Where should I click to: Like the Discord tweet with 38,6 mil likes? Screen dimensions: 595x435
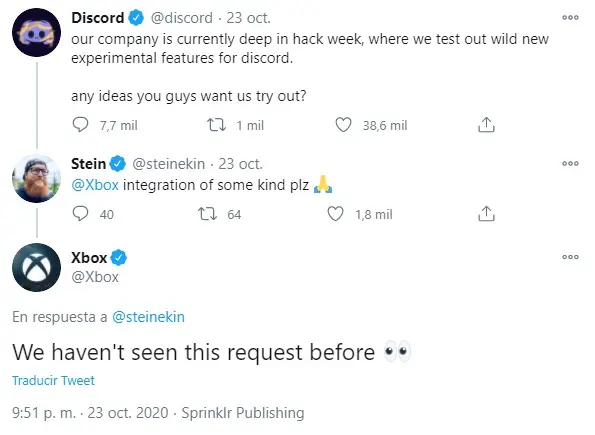[343, 125]
